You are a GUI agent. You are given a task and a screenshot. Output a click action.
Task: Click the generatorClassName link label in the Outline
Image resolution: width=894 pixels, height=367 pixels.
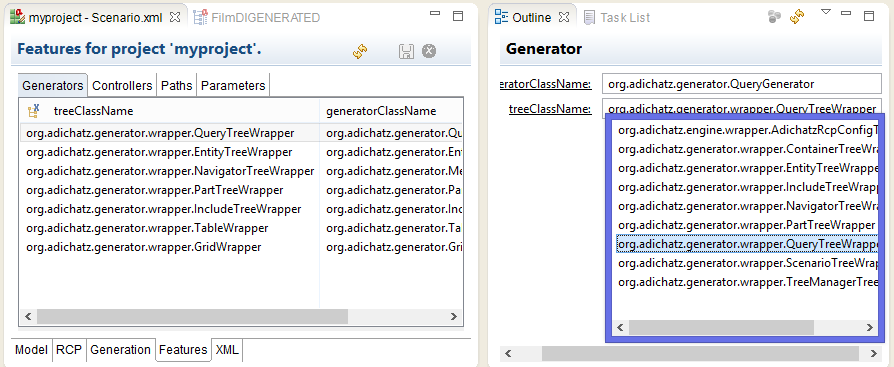point(546,84)
